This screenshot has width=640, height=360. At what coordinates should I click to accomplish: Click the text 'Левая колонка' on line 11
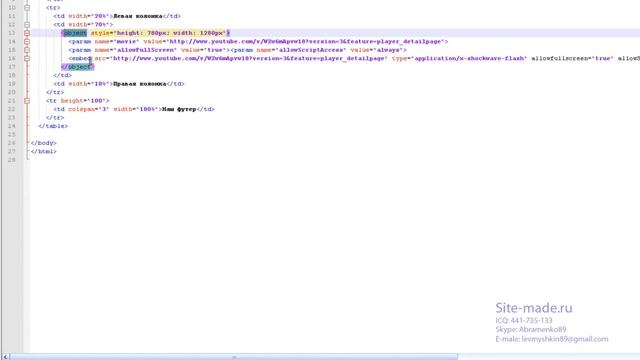[138, 16]
